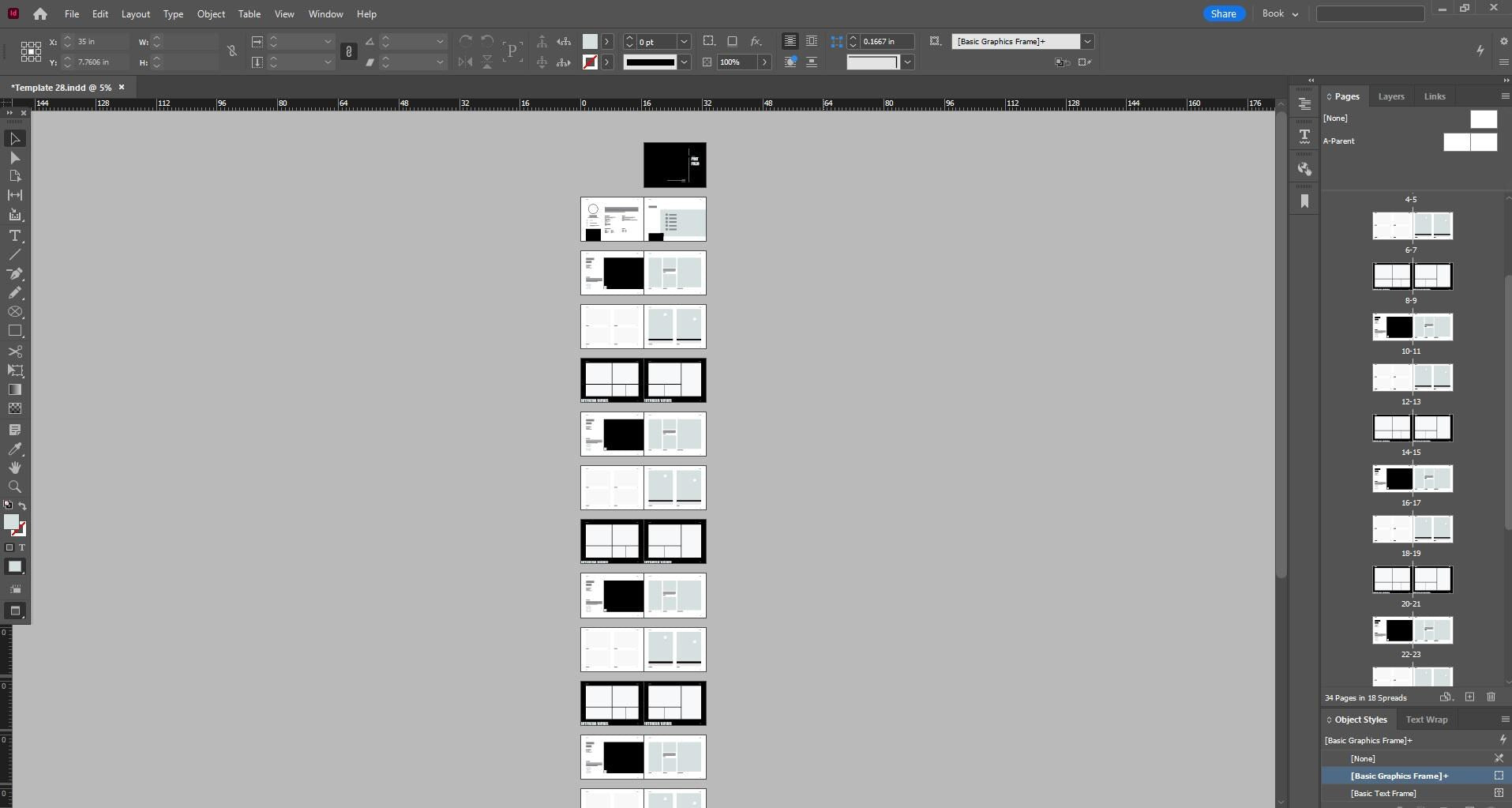This screenshot has width=1512, height=808.
Task: Select the Direct Selection tool
Action: coord(15,158)
